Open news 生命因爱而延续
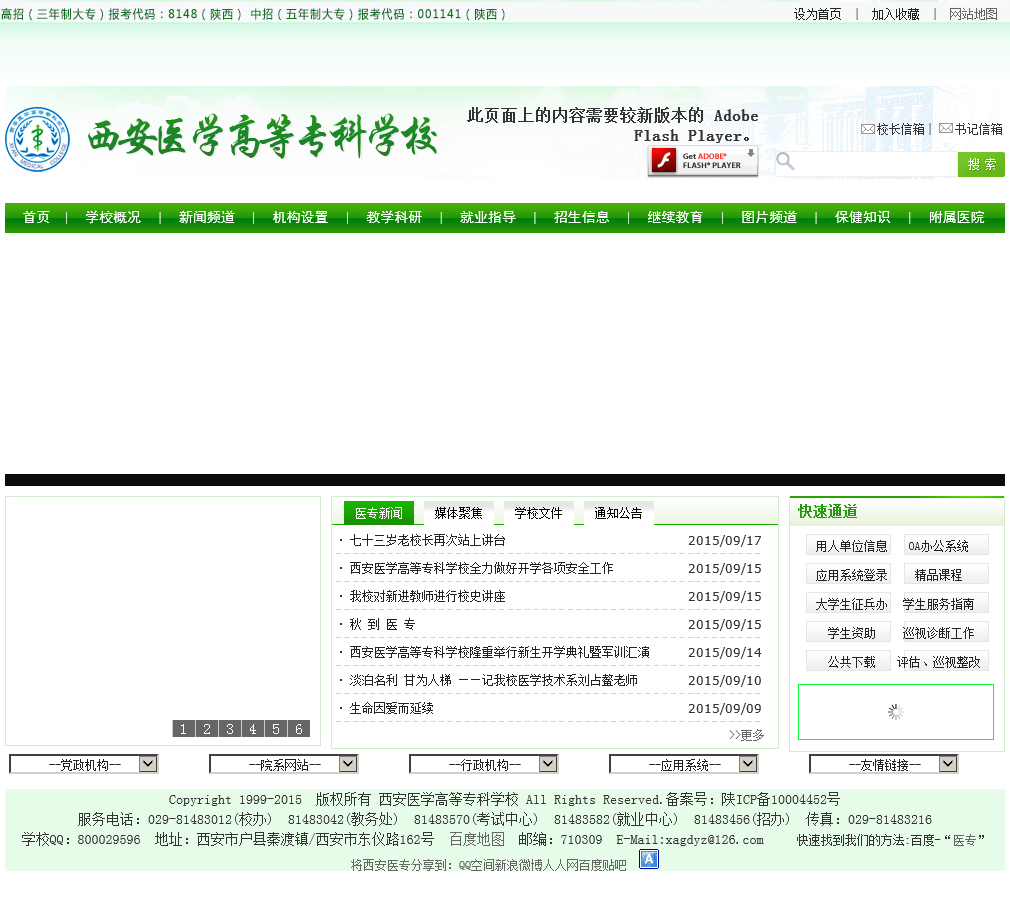 (392, 709)
